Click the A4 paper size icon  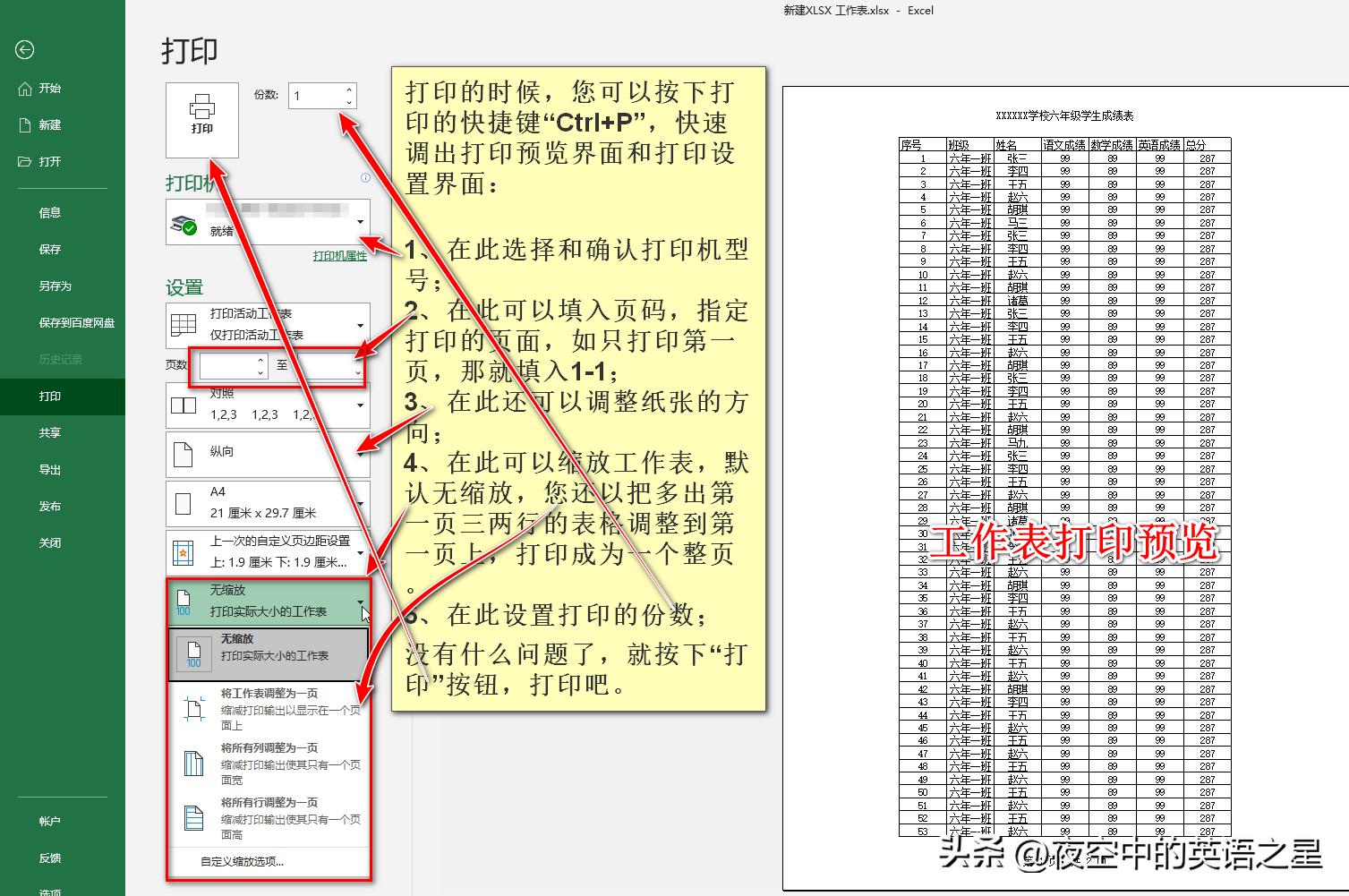tap(182, 502)
